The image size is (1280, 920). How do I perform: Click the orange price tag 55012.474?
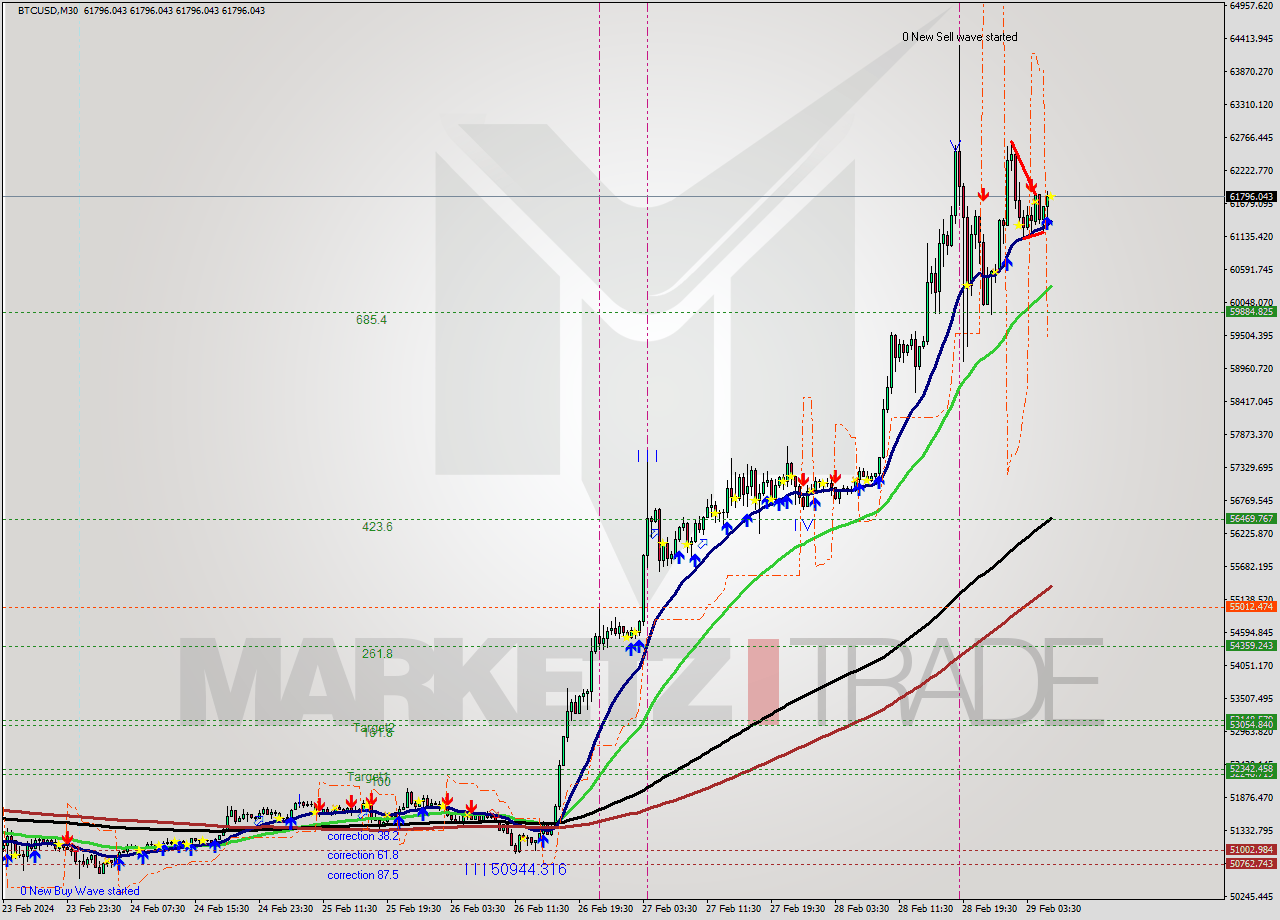[x=1250, y=607]
